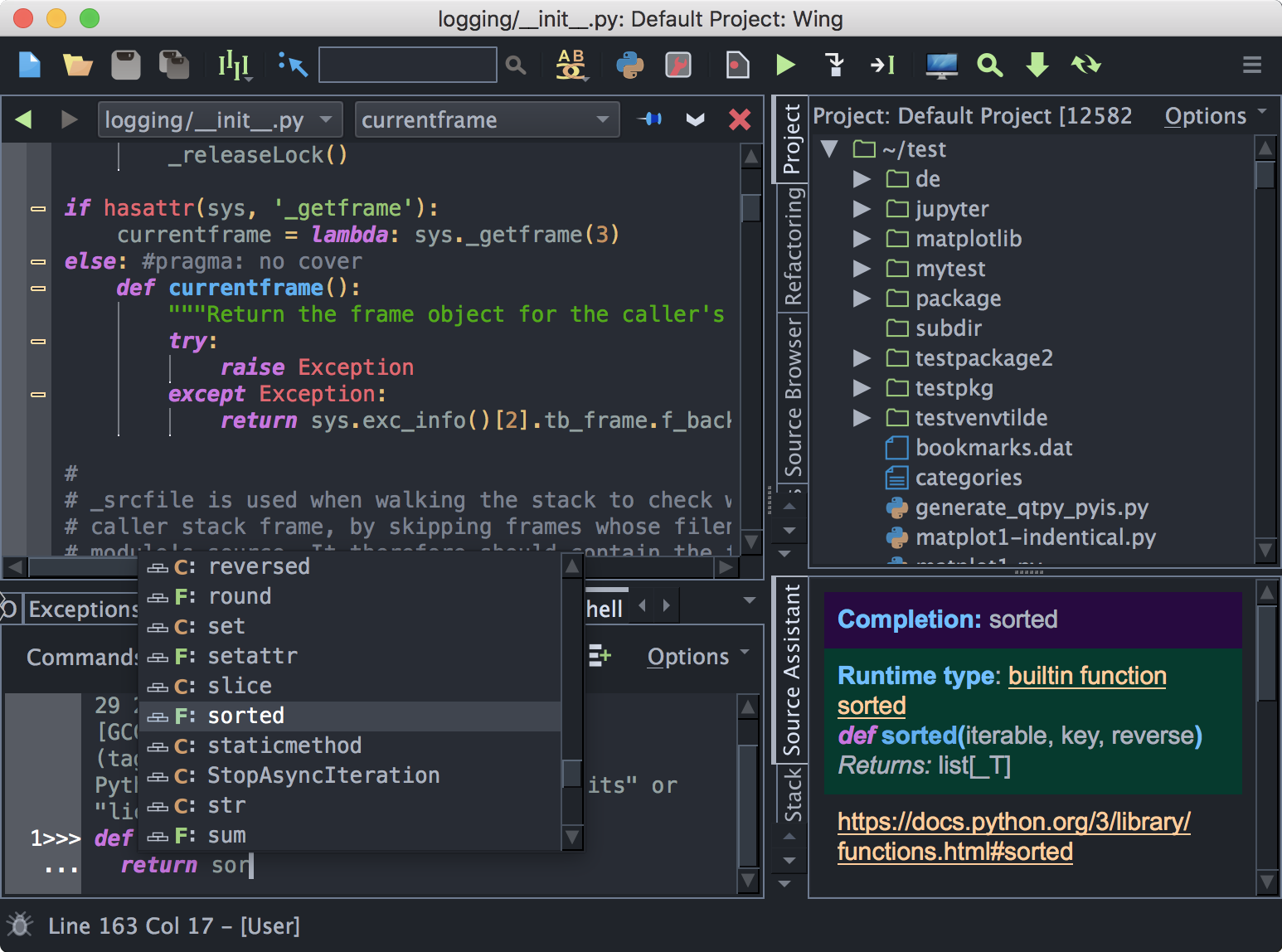
Task: Close the editor with red X
Action: coord(740,119)
